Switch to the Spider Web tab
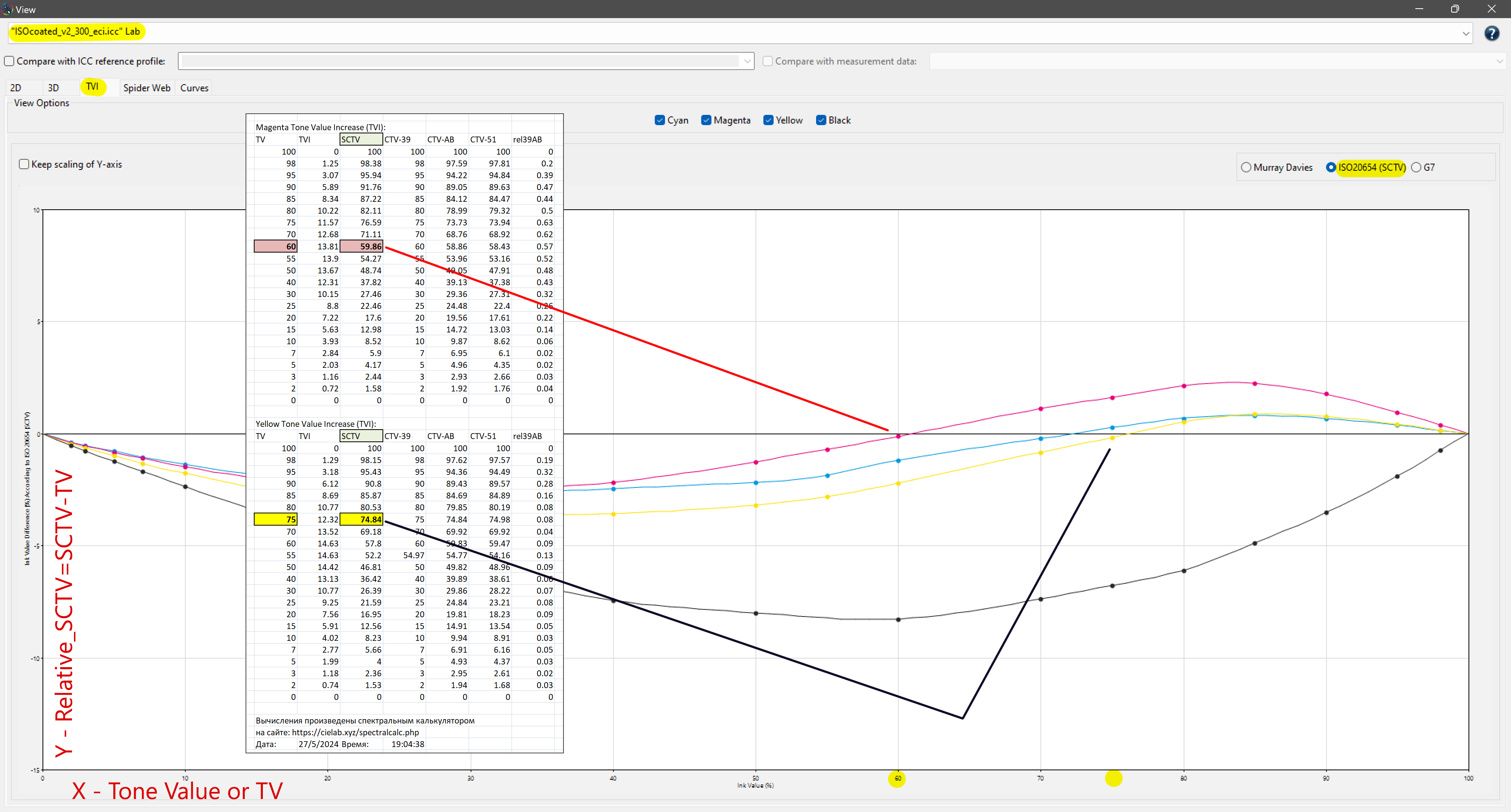The width and height of the screenshot is (1511, 812). pyautogui.click(x=147, y=88)
